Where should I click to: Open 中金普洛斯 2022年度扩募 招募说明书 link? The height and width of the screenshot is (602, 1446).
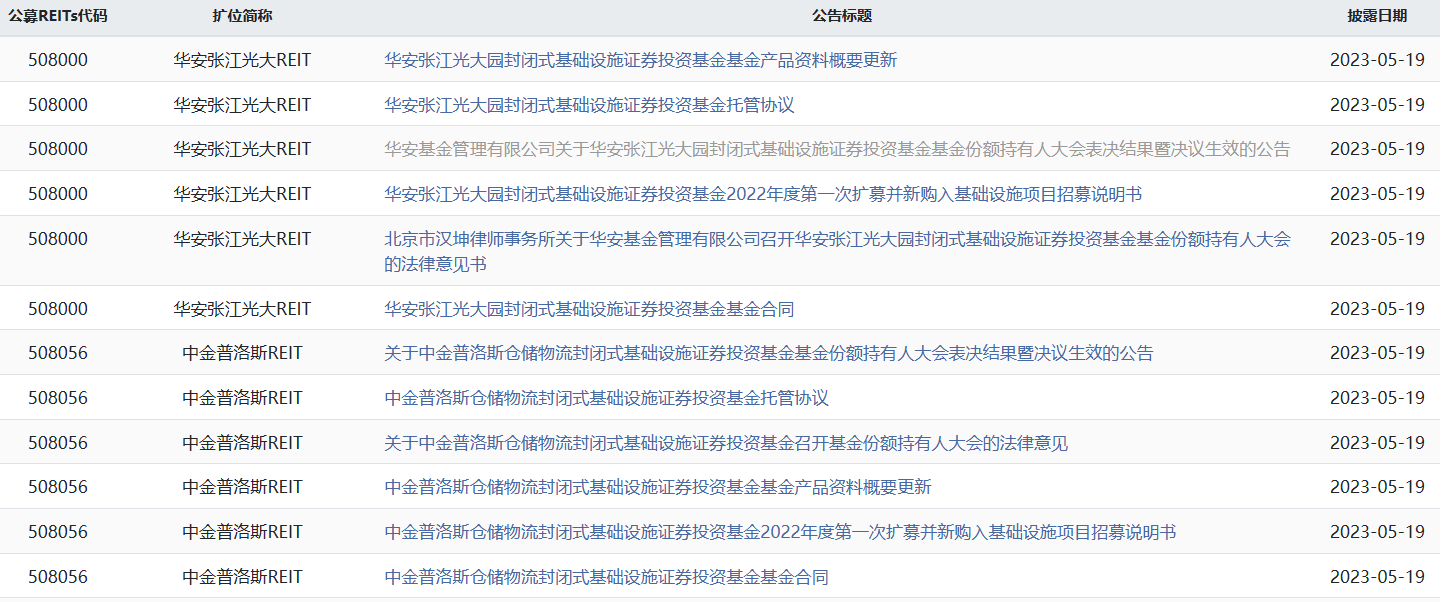click(780, 532)
